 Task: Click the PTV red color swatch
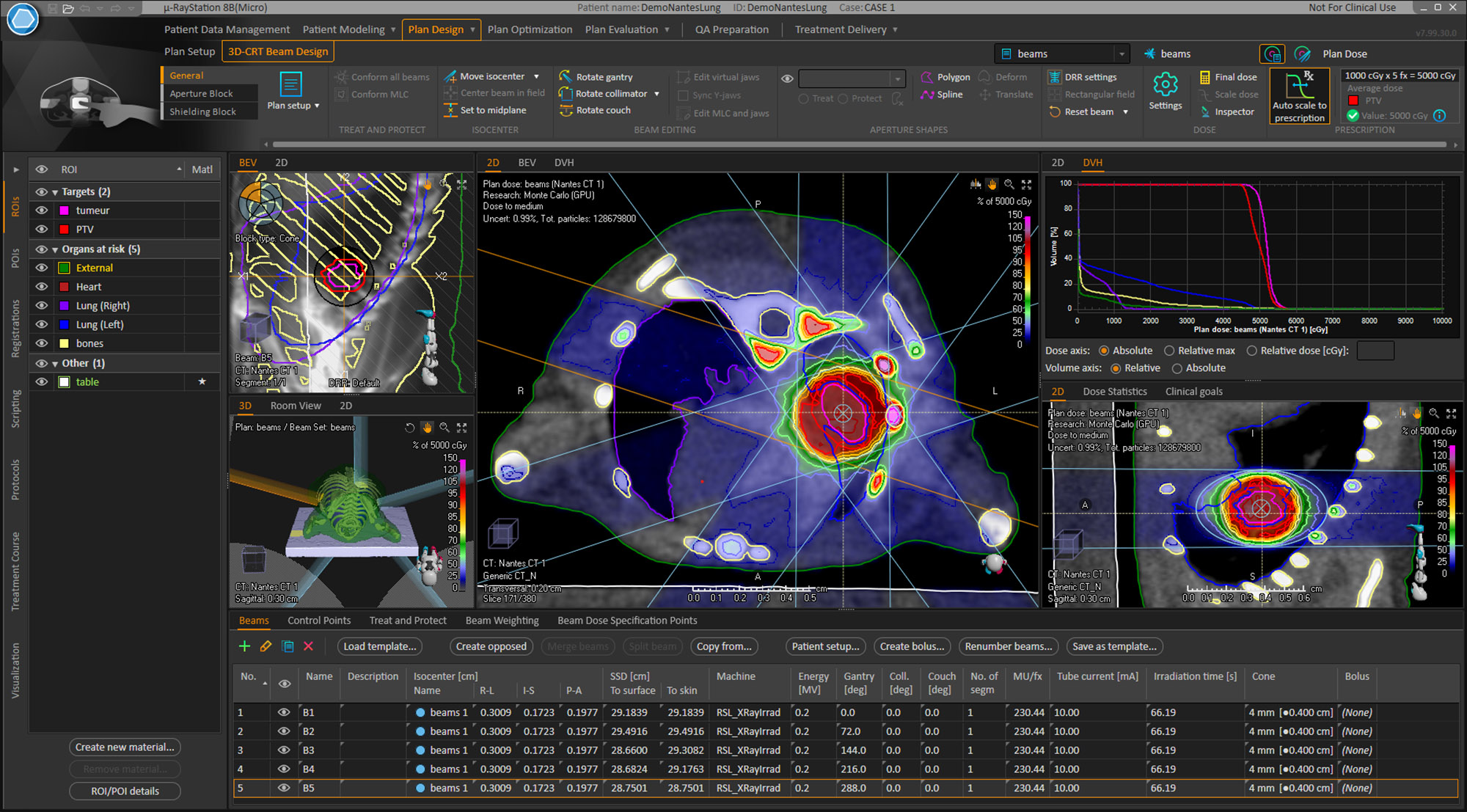coord(65,230)
